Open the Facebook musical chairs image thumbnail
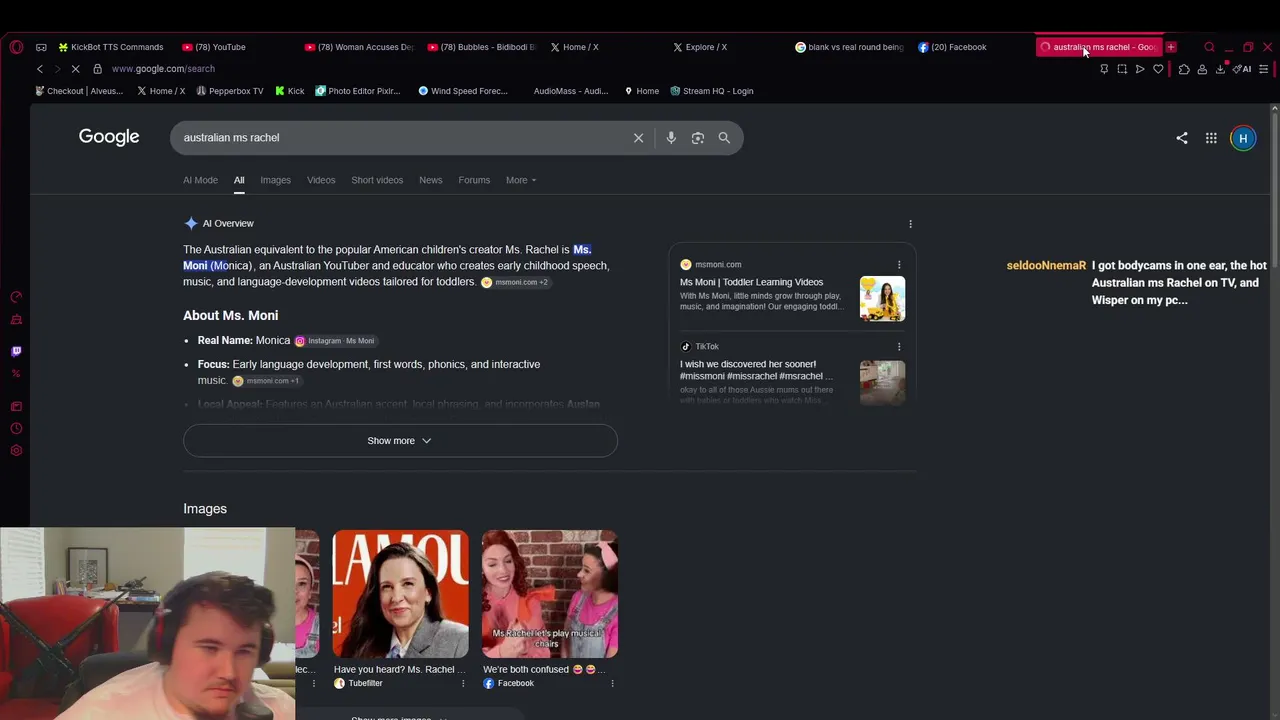 tap(550, 594)
